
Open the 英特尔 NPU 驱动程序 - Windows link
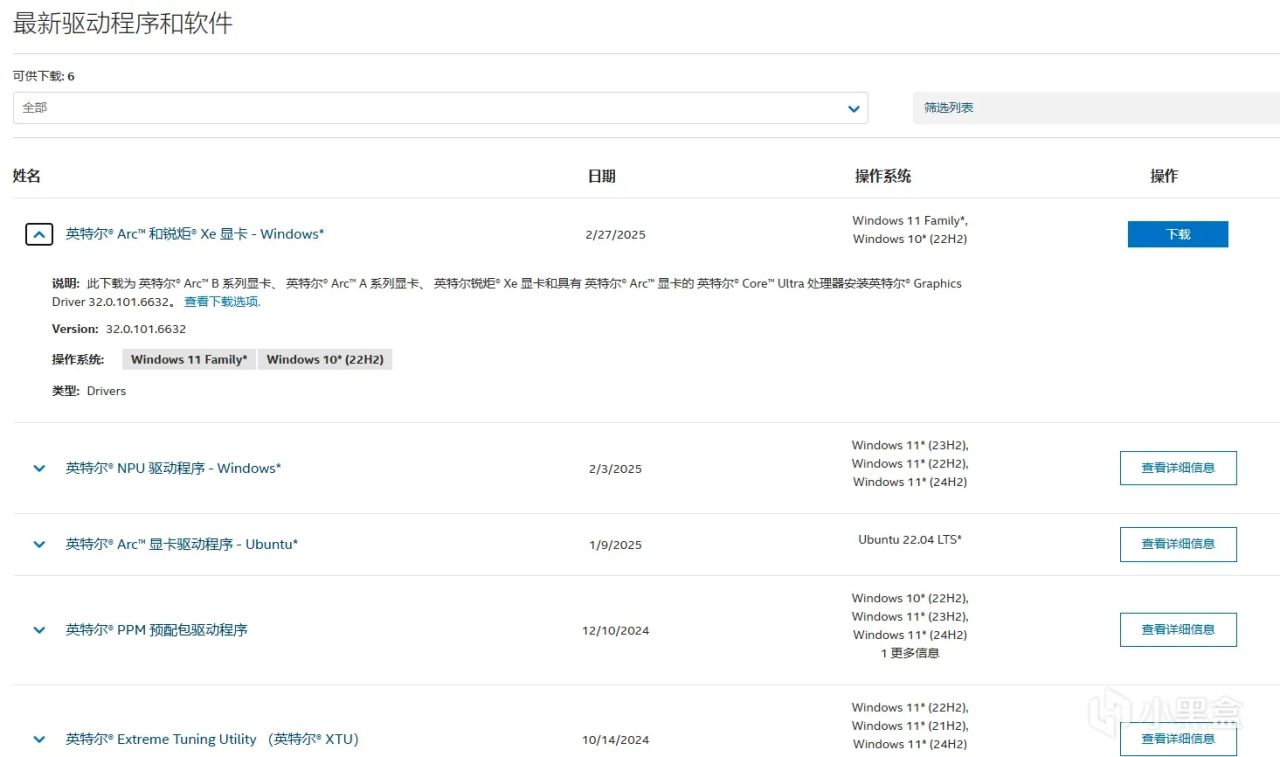[x=173, y=468]
